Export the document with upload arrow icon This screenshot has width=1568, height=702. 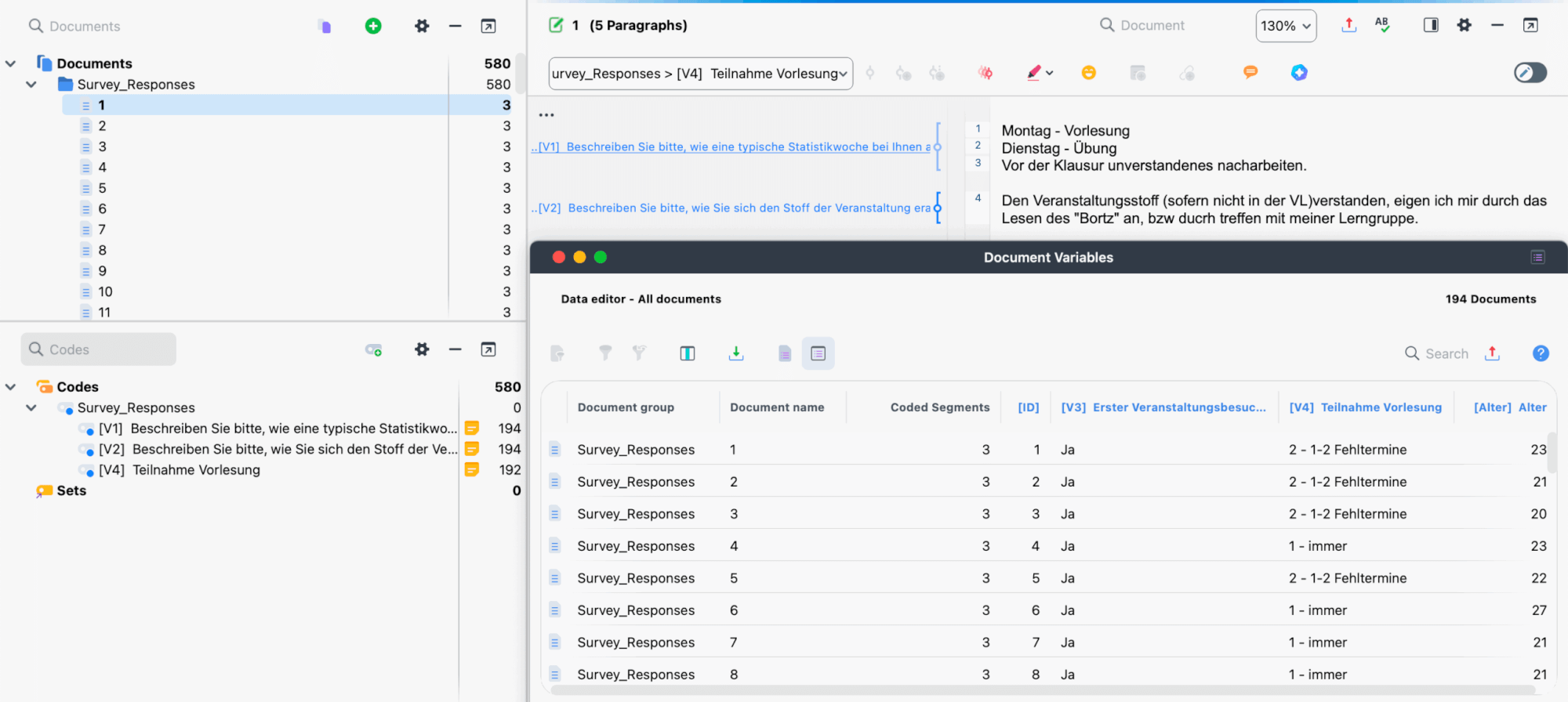(x=1348, y=25)
